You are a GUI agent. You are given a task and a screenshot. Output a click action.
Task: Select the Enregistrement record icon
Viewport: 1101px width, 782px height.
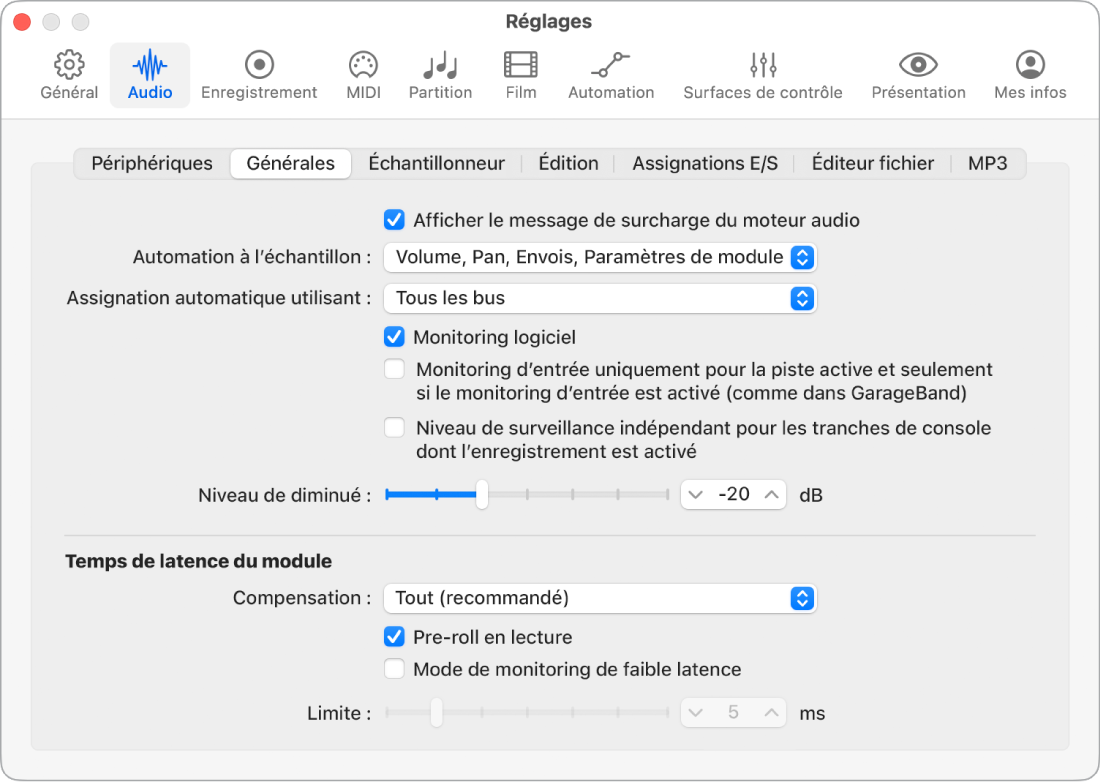(259, 66)
